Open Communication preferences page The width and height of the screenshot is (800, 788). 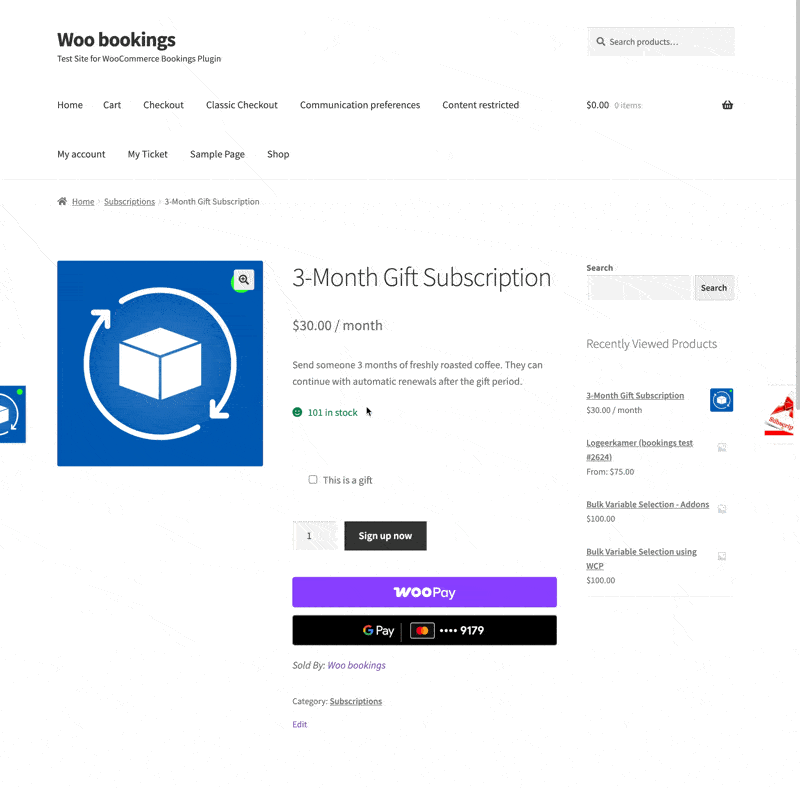pyautogui.click(x=360, y=105)
